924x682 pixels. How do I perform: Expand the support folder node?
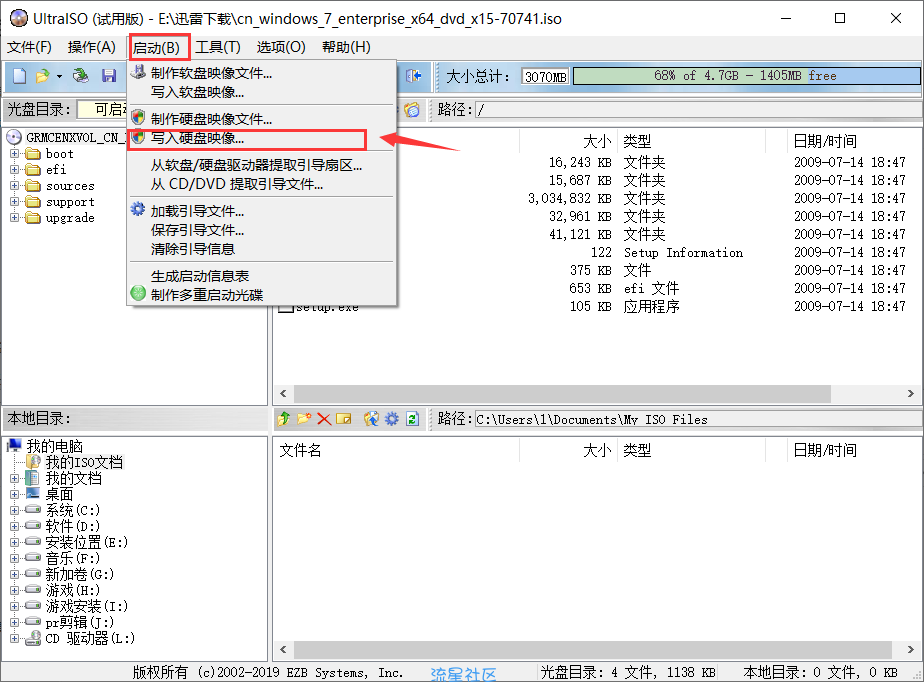(14, 202)
